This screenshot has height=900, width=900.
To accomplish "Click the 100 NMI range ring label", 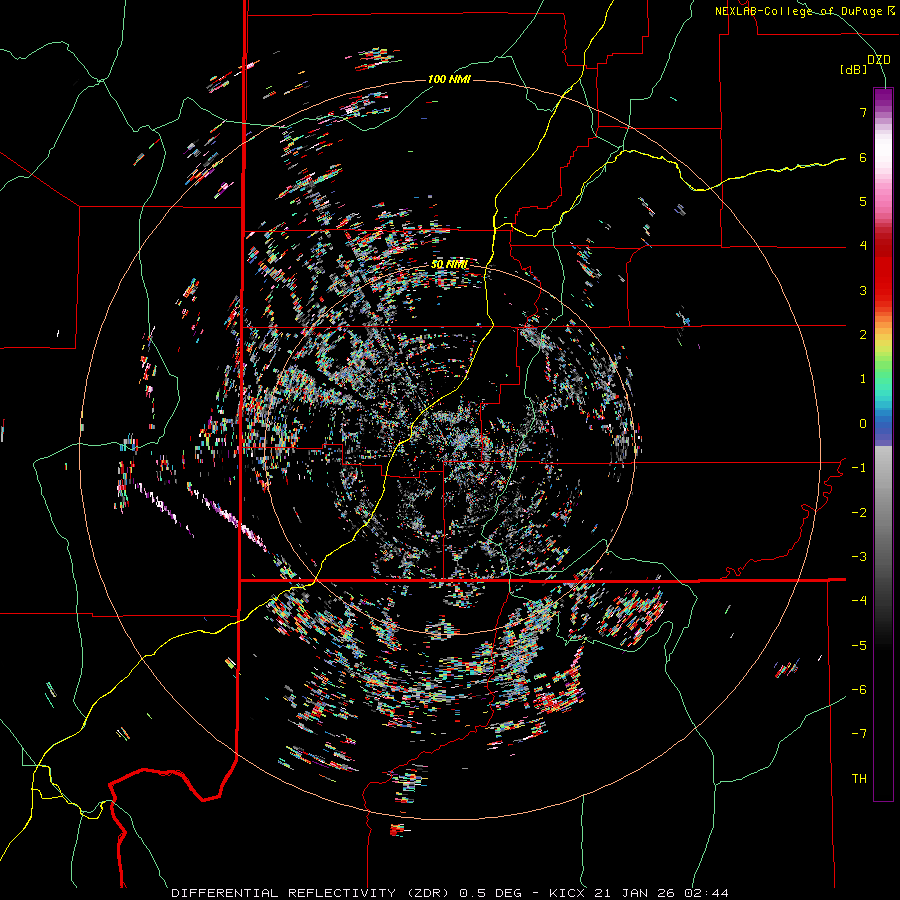I will (x=449, y=79).
